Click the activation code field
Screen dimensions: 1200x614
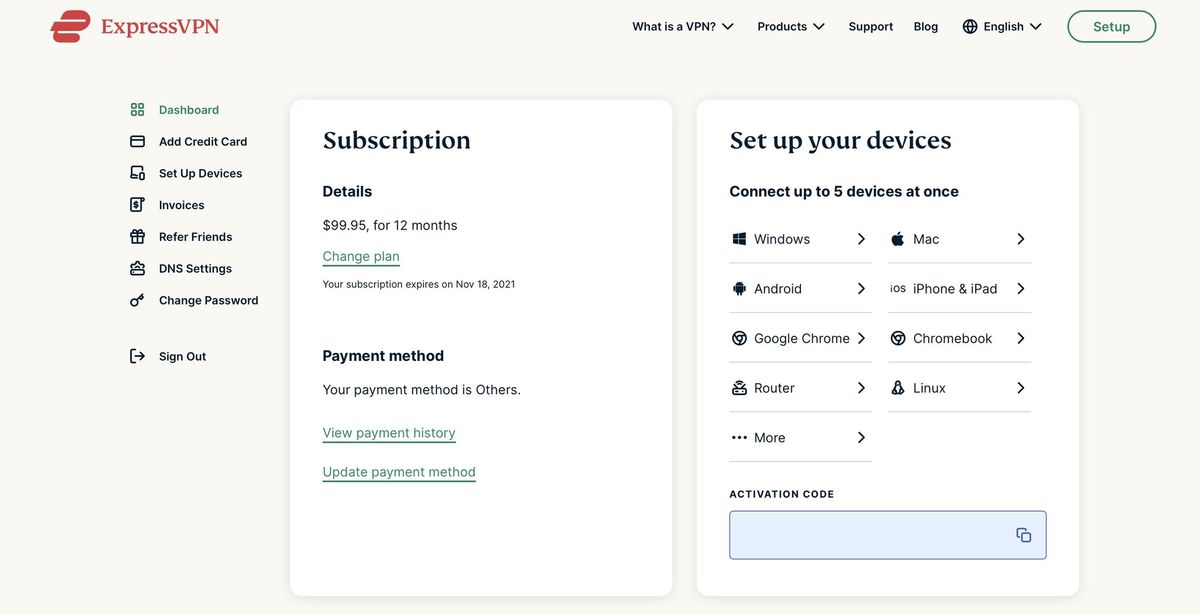870,535
